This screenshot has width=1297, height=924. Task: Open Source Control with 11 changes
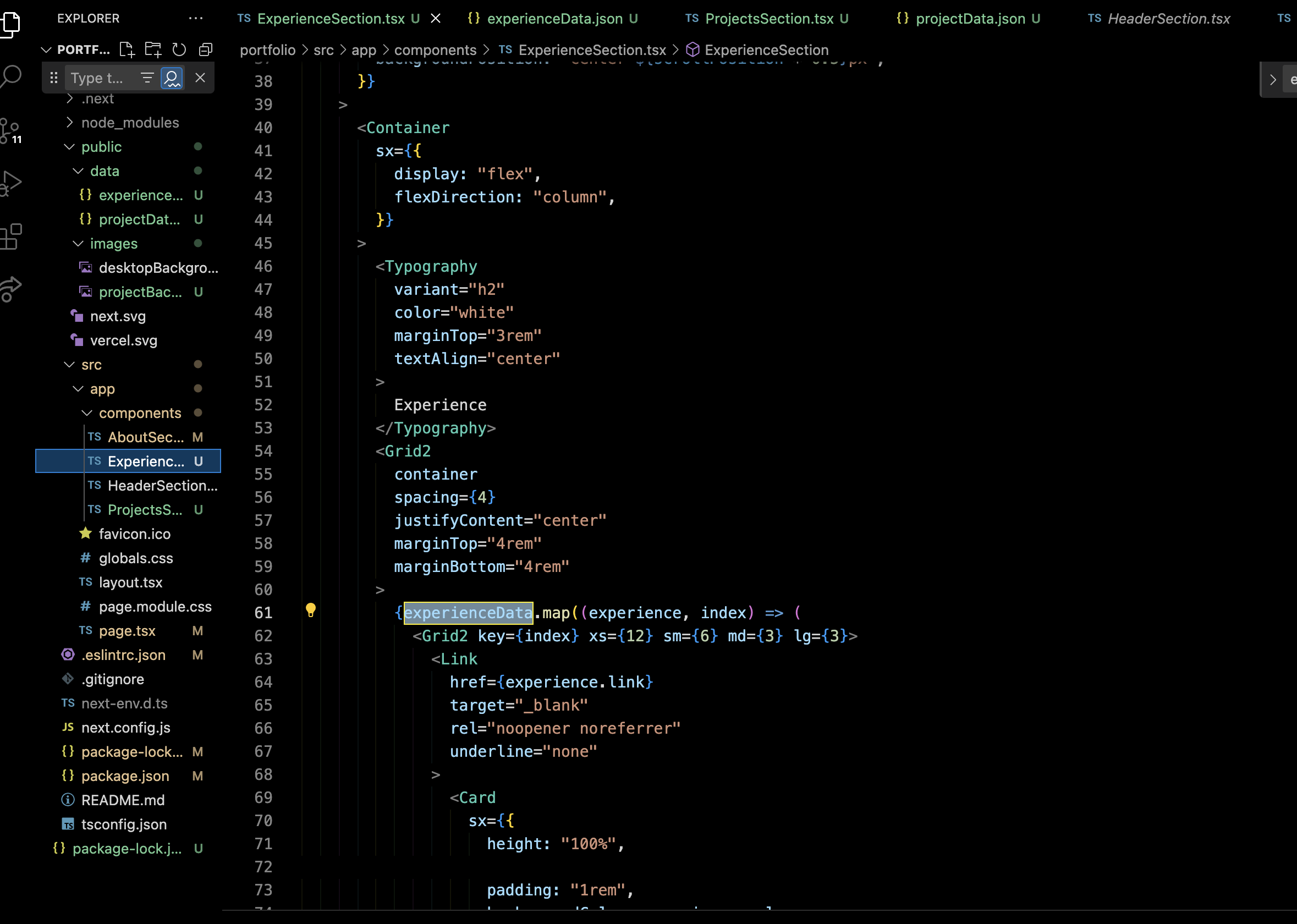(10, 131)
